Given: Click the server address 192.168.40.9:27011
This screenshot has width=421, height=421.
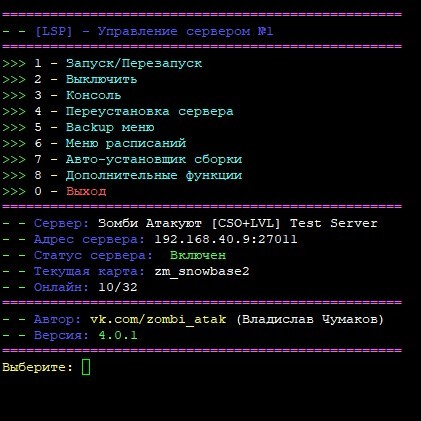Looking at the screenshot, I should (x=226, y=239).
